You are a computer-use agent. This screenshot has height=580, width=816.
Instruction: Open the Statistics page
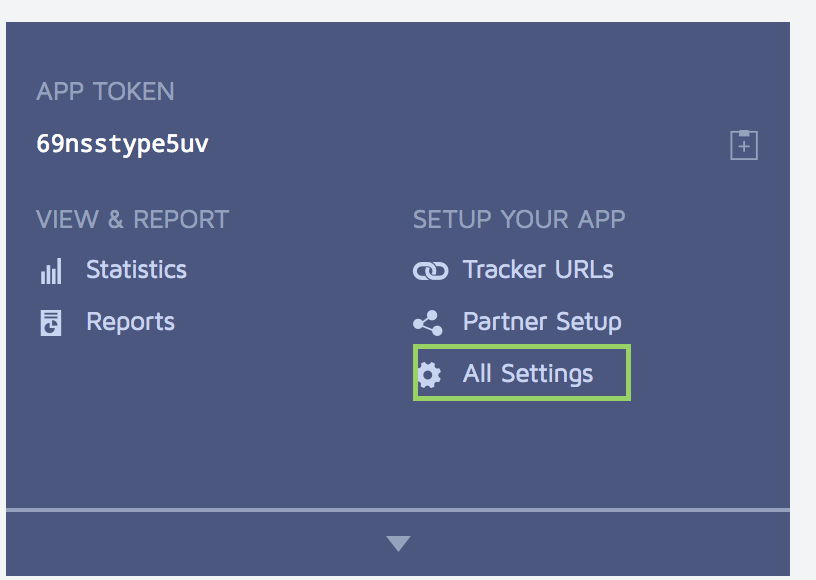136,269
